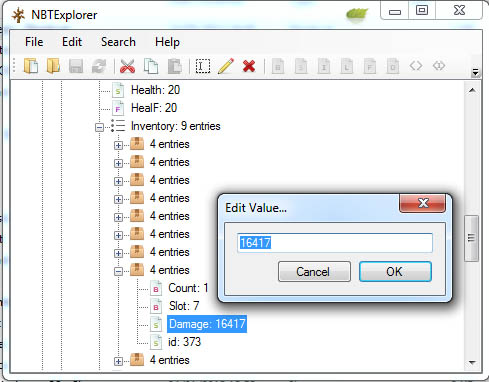Collapse the compound containing Count and Slot
Screen dimensions: 489x382
pos(118,271)
